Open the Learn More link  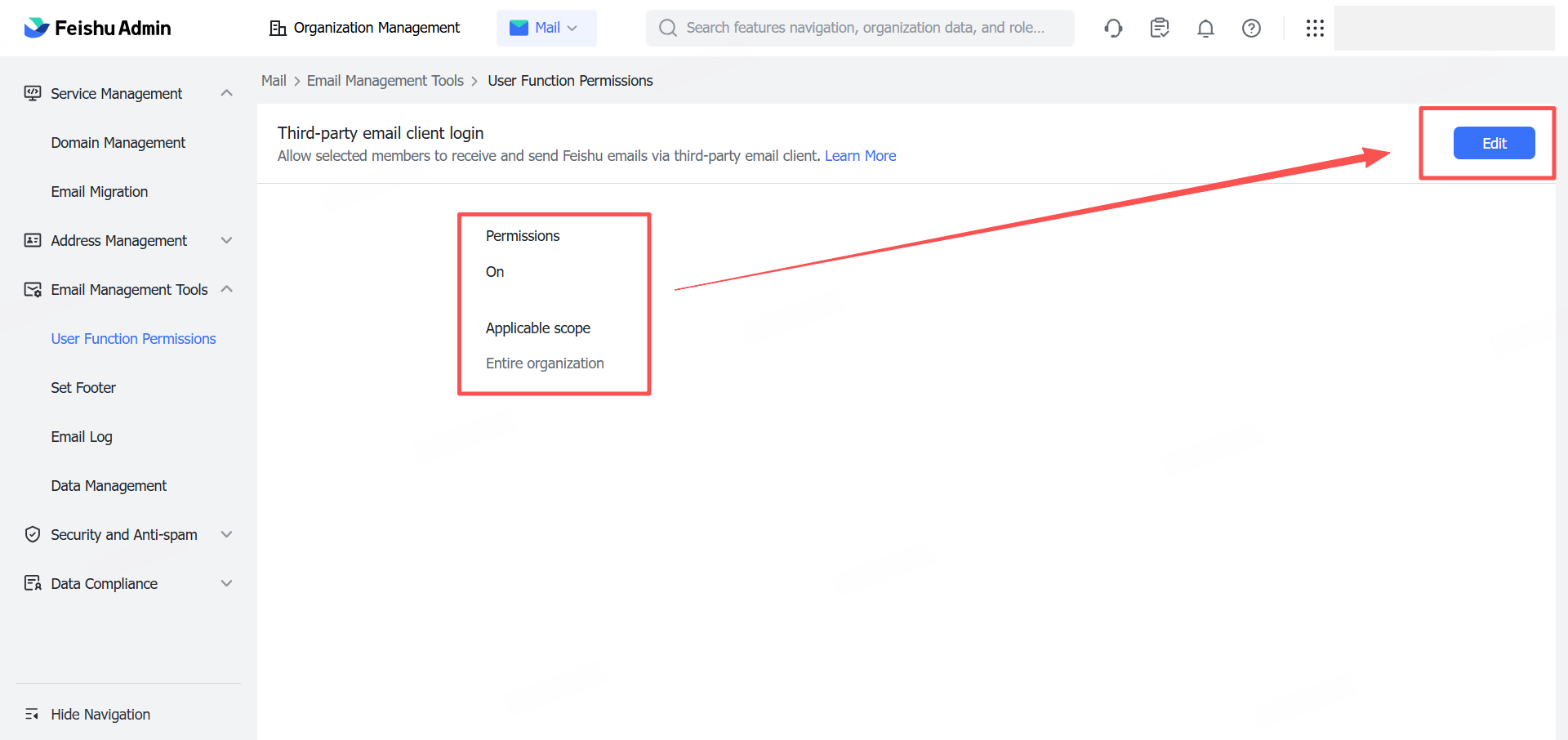pos(860,156)
